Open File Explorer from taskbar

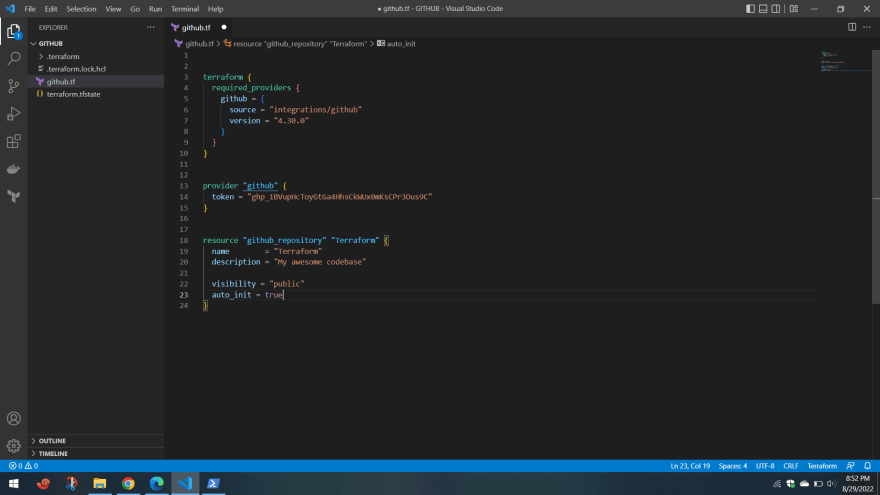click(x=99, y=483)
